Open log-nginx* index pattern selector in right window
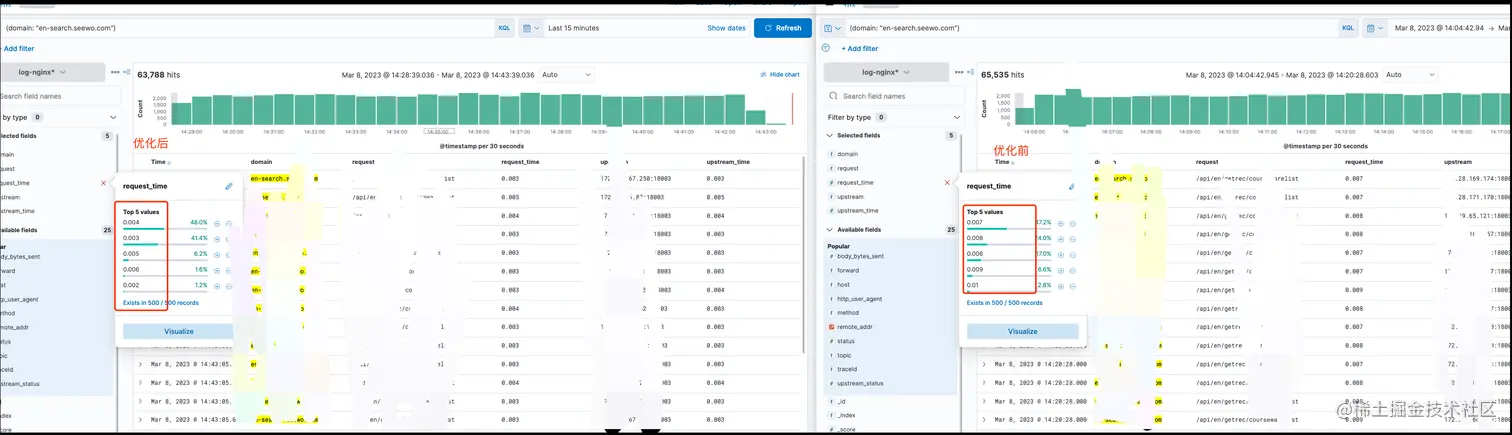The width and height of the screenshot is (1512, 435). 885,73
